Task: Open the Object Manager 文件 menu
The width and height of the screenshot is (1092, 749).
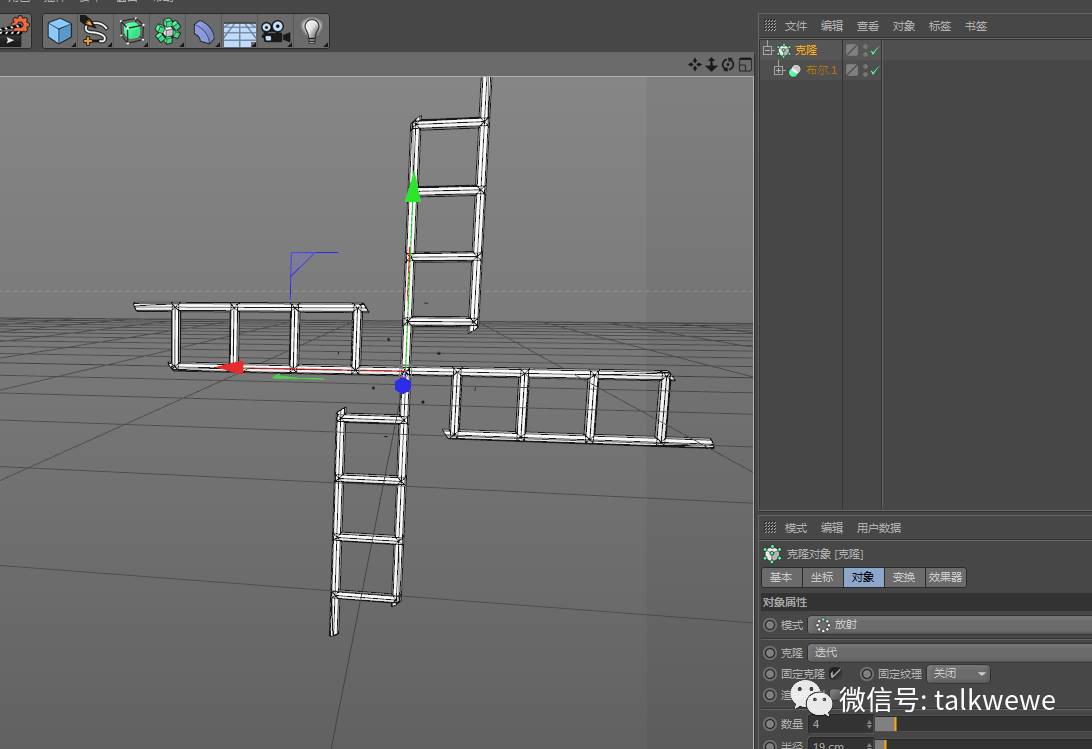Action: coord(795,26)
